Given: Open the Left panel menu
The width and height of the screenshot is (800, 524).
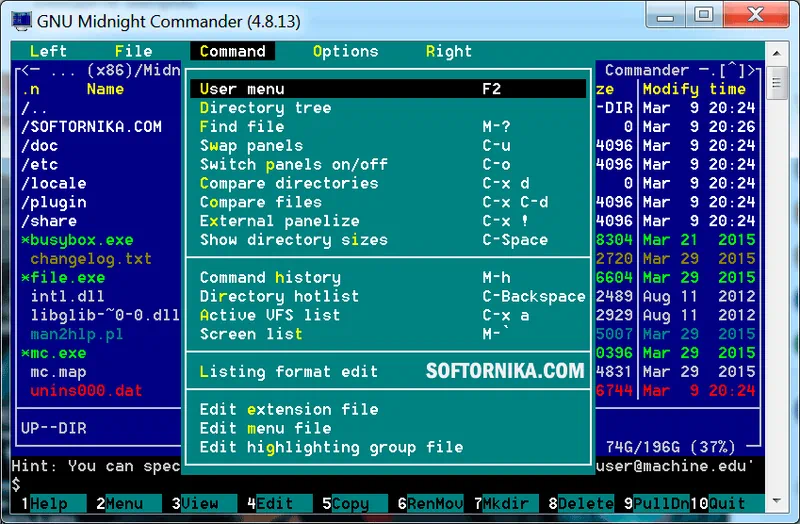Looking at the screenshot, I should click(48, 52).
